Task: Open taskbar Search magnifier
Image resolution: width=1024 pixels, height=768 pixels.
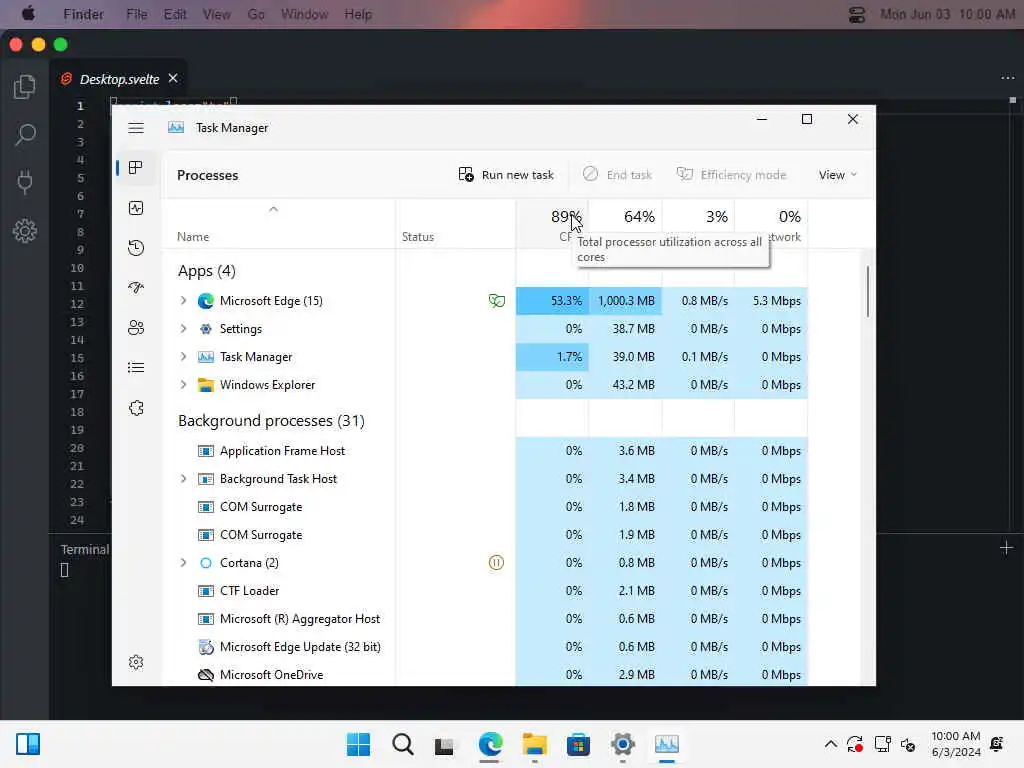Action: pyautogui.click(x=403, y=744)
